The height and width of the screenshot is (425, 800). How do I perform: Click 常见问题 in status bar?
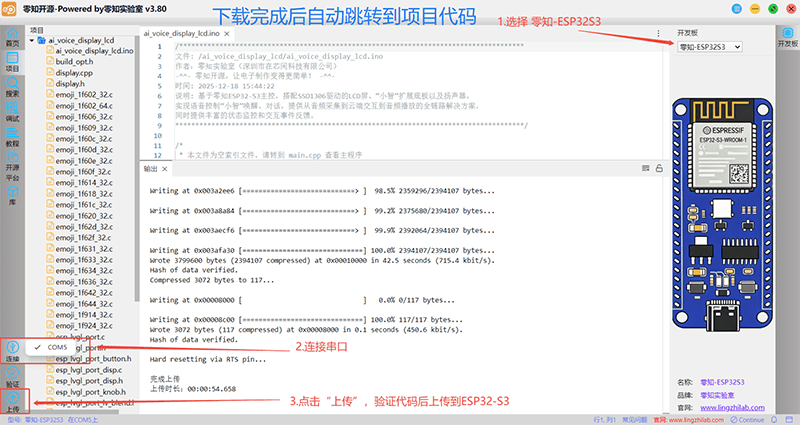coord(634,419)
